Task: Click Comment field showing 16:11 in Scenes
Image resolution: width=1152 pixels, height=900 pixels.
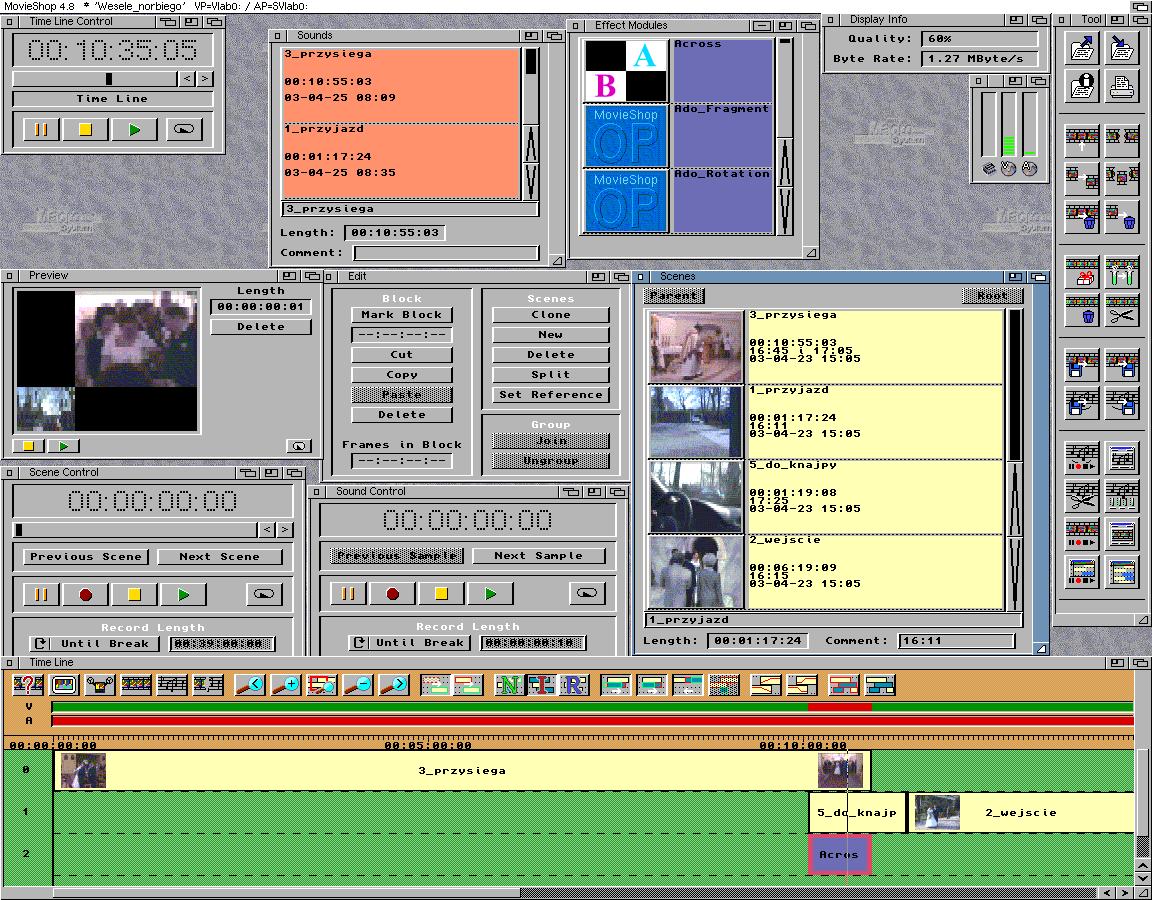Action: click(956, 641)
